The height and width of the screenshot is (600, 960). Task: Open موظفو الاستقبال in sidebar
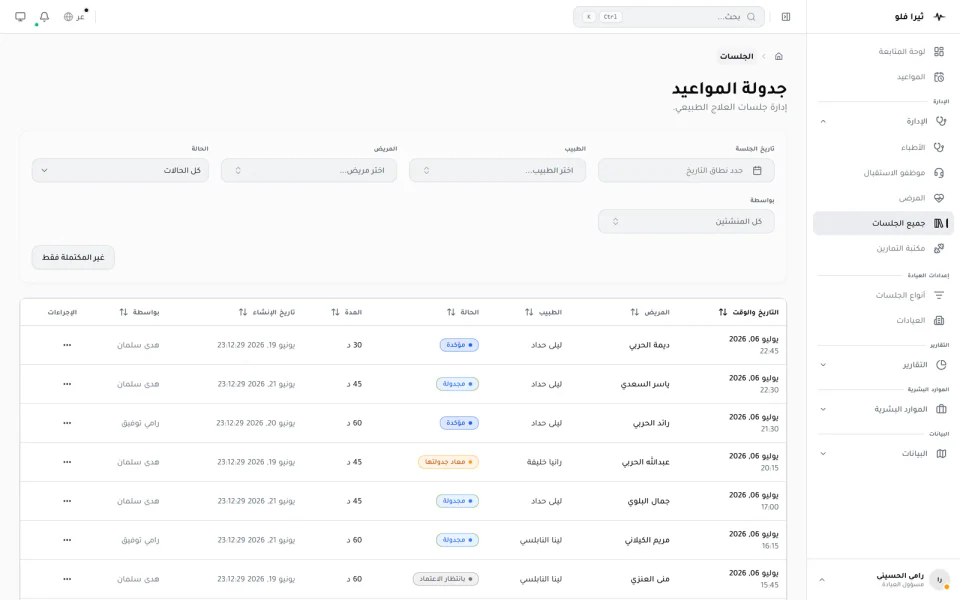883,173
